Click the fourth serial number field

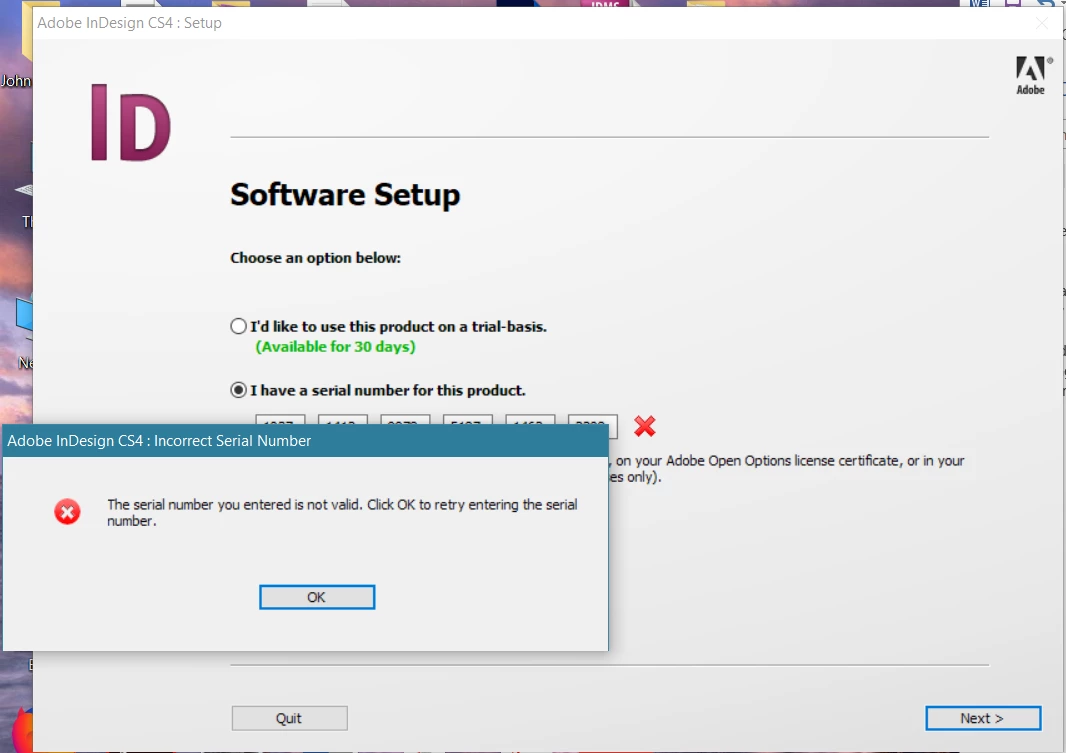pos(468,420)
